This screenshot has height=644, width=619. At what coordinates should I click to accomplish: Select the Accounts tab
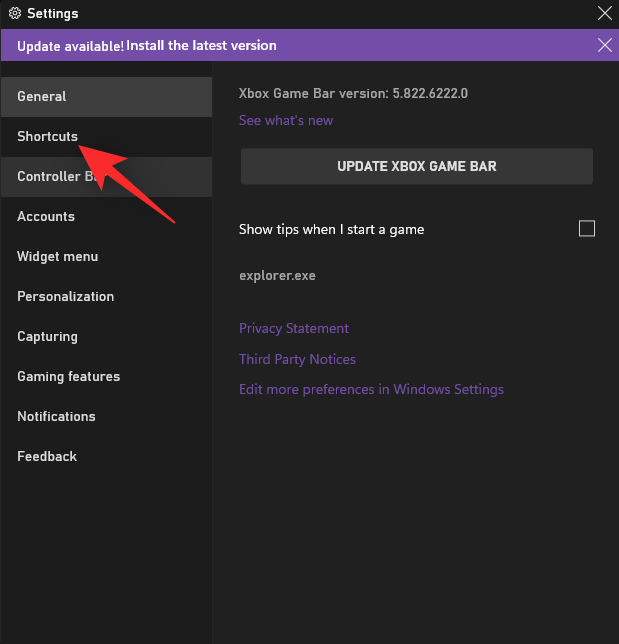pos(106,216)
